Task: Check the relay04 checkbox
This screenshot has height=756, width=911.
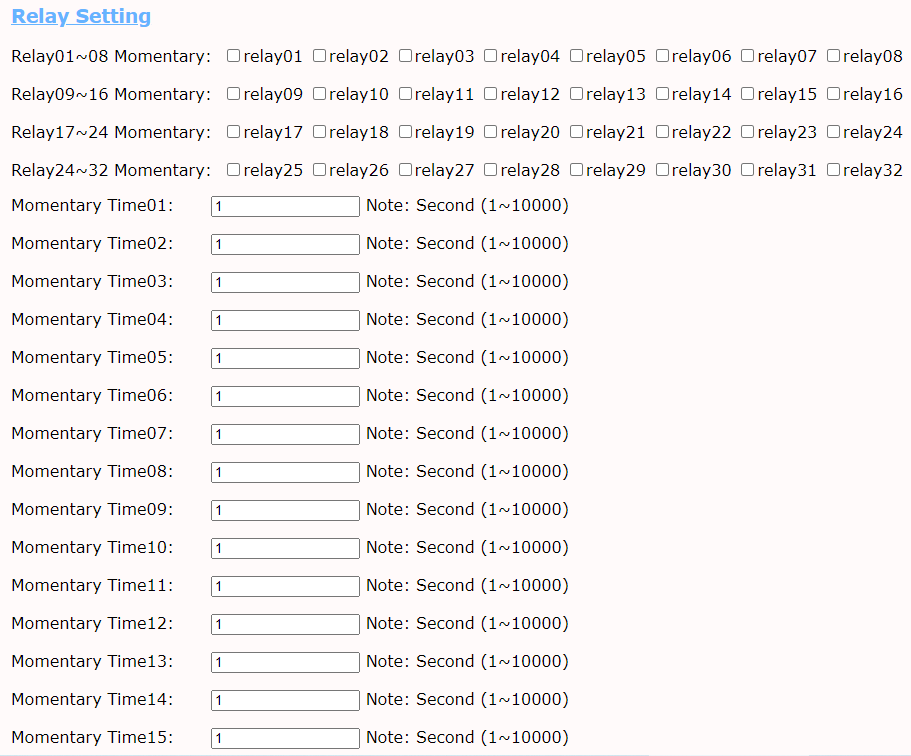Action: coord(491,56)
